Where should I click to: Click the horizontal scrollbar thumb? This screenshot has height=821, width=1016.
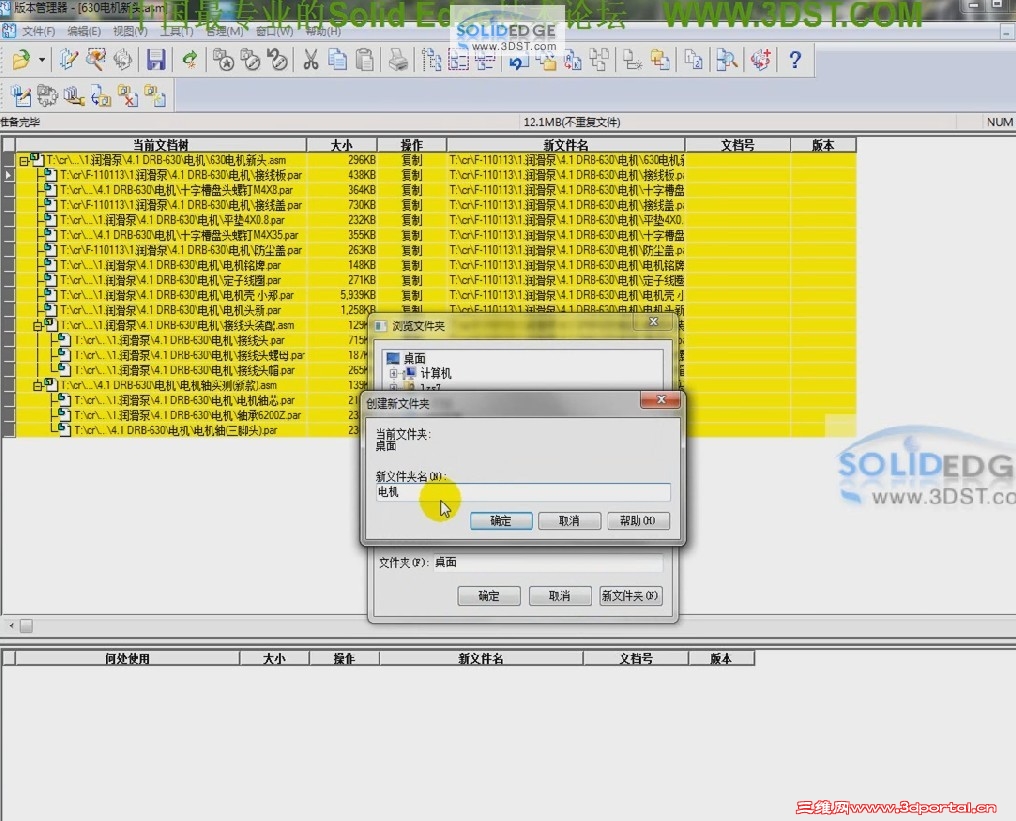[x=26, y=626]
